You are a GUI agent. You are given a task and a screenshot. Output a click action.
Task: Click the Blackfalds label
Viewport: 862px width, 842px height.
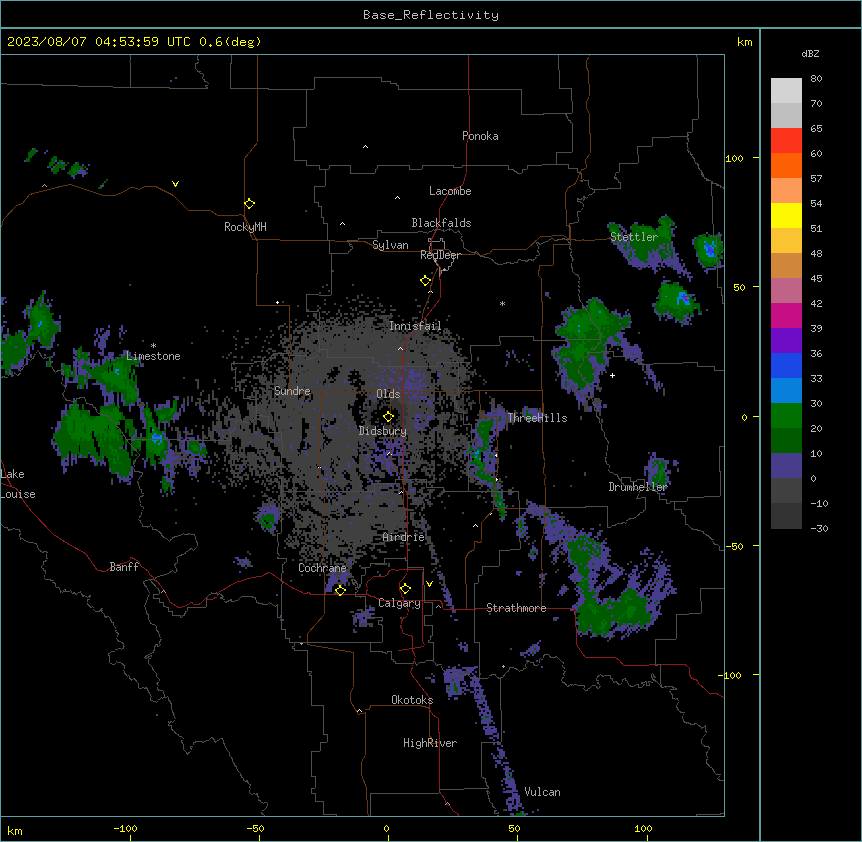pyautogui.click(x=441, y=223)
